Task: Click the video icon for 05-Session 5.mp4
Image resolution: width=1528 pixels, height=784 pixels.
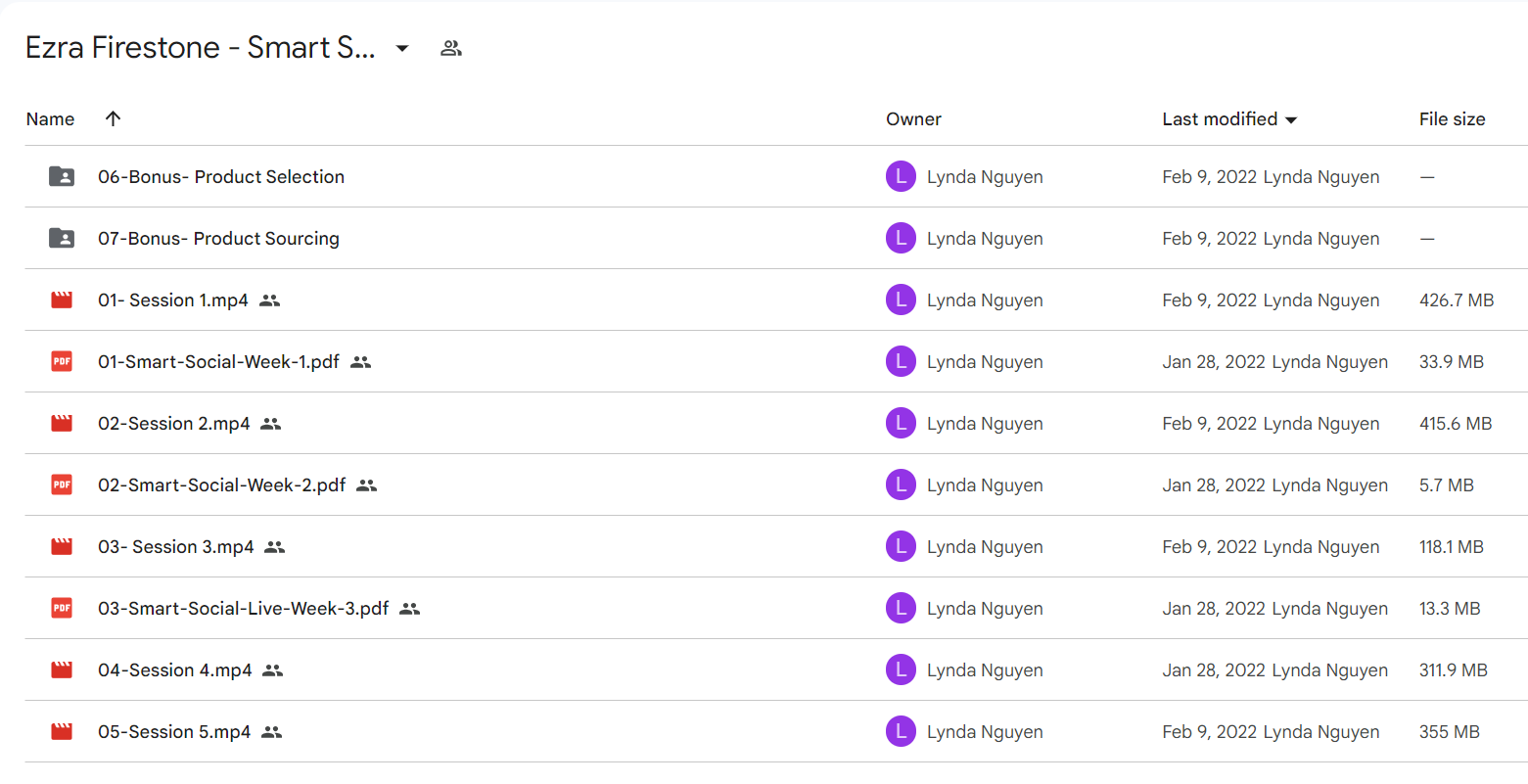Action: 62,731
